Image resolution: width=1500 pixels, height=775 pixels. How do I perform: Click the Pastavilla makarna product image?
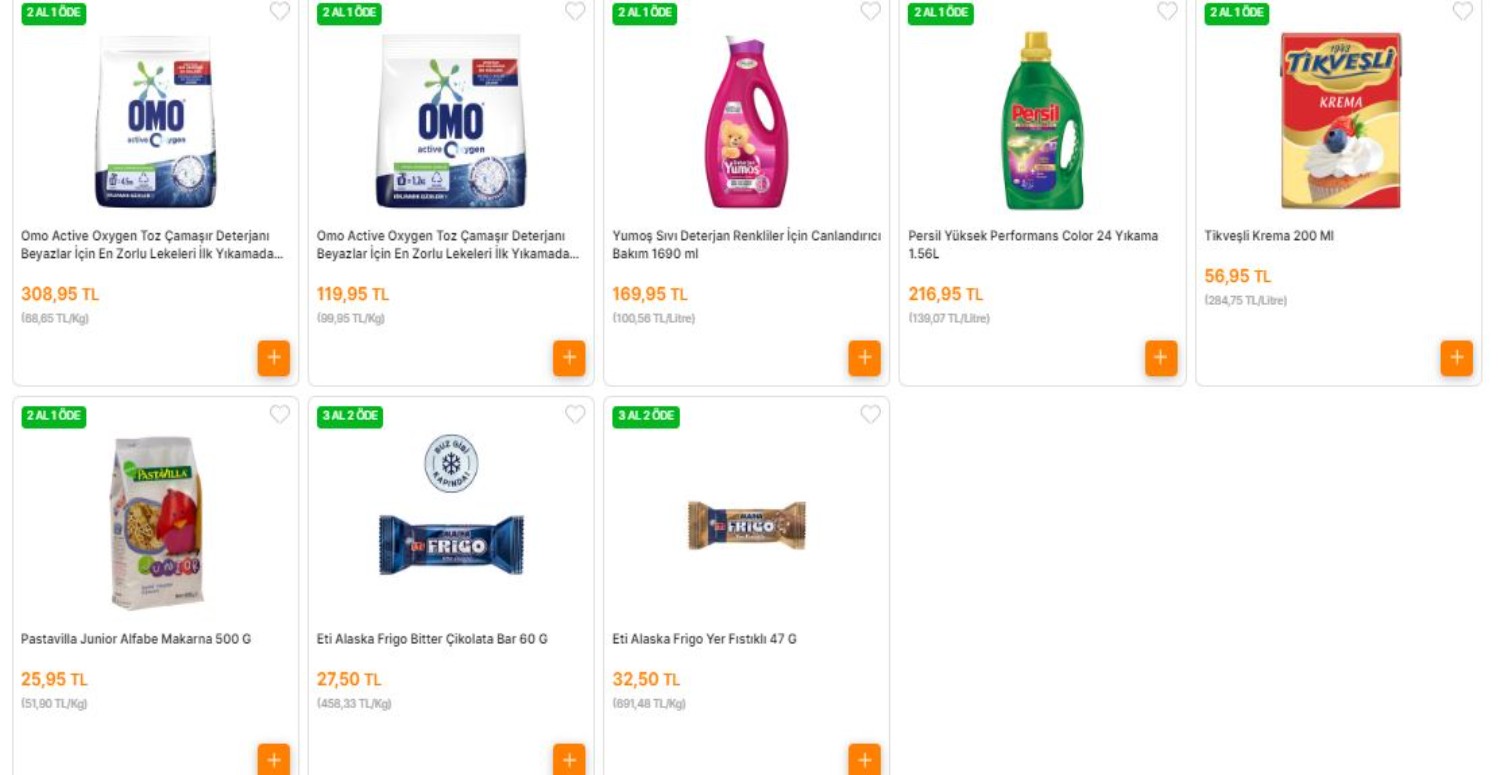click(x=155, y=518)
